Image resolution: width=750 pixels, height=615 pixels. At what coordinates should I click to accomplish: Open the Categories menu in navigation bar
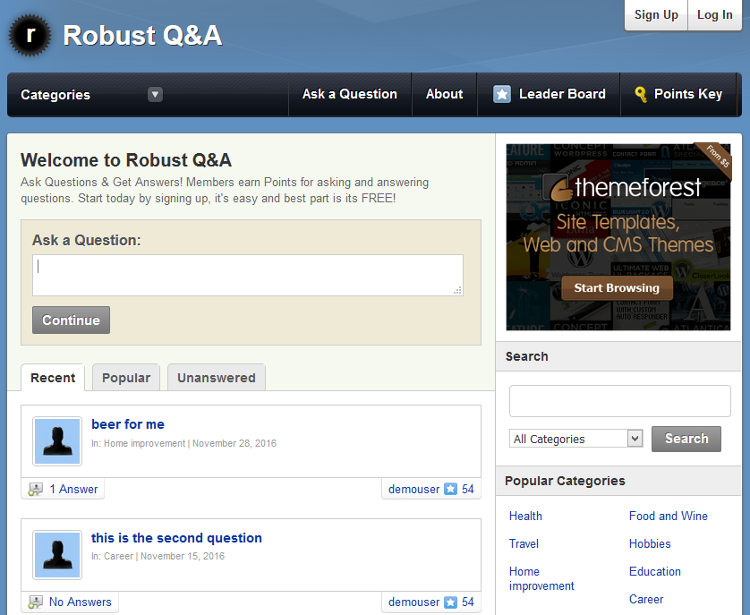(x=55, y=95)
